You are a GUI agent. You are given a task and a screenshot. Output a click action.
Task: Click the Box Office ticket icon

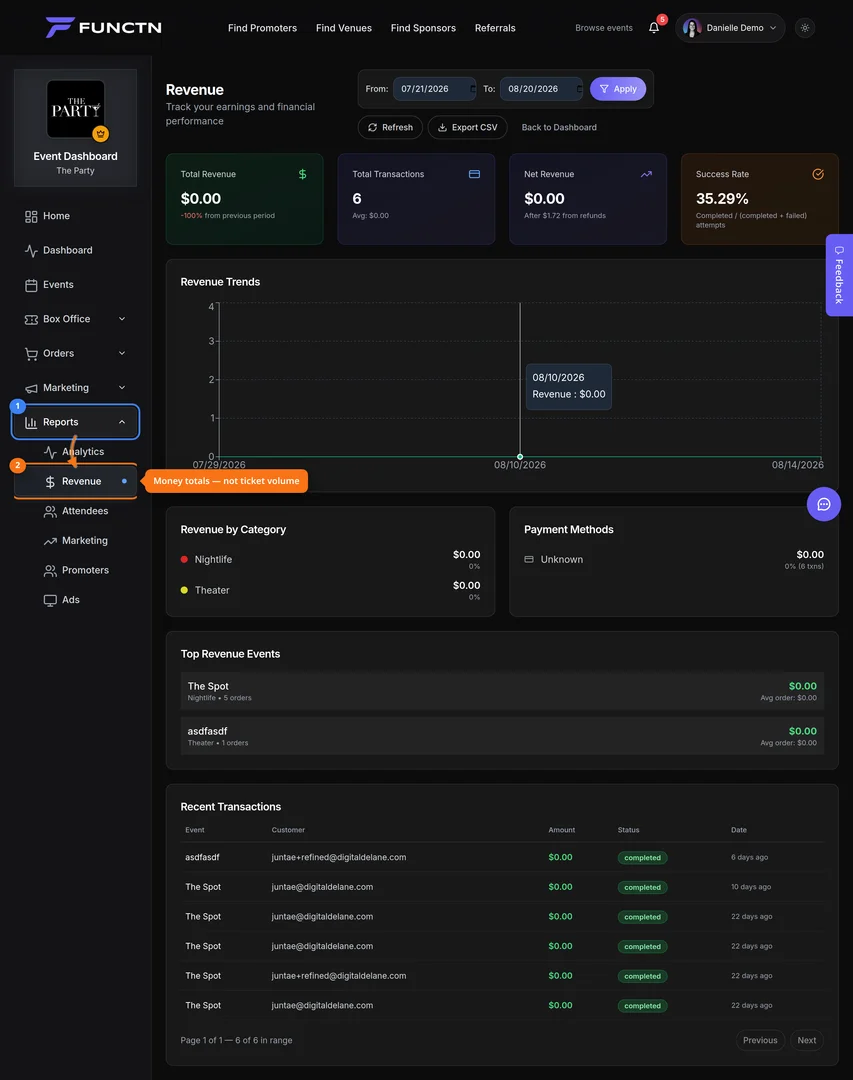[x=31, y=320]
